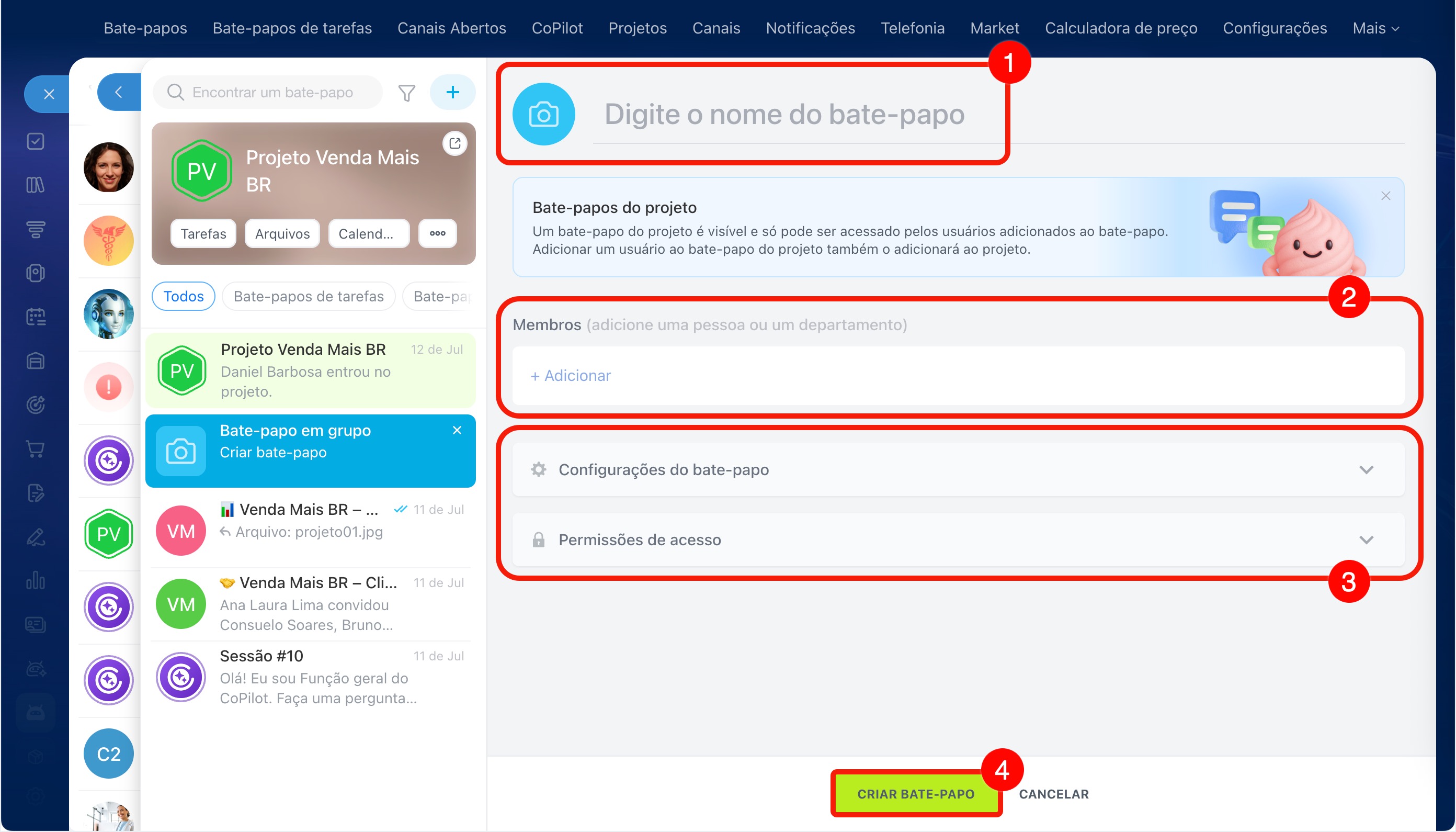Viewport: 1456px width, 832px height.
Task: Open the calendar icon in left rail
Action: pyautogui.click(x=36, y=317)
